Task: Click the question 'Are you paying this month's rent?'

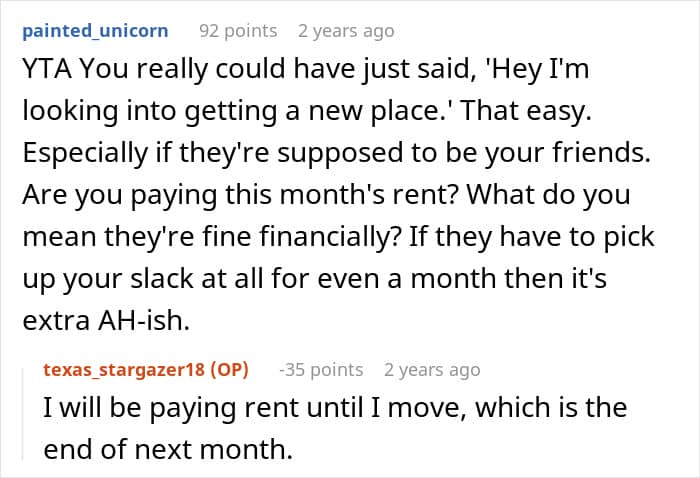Action: pos(241,195)
